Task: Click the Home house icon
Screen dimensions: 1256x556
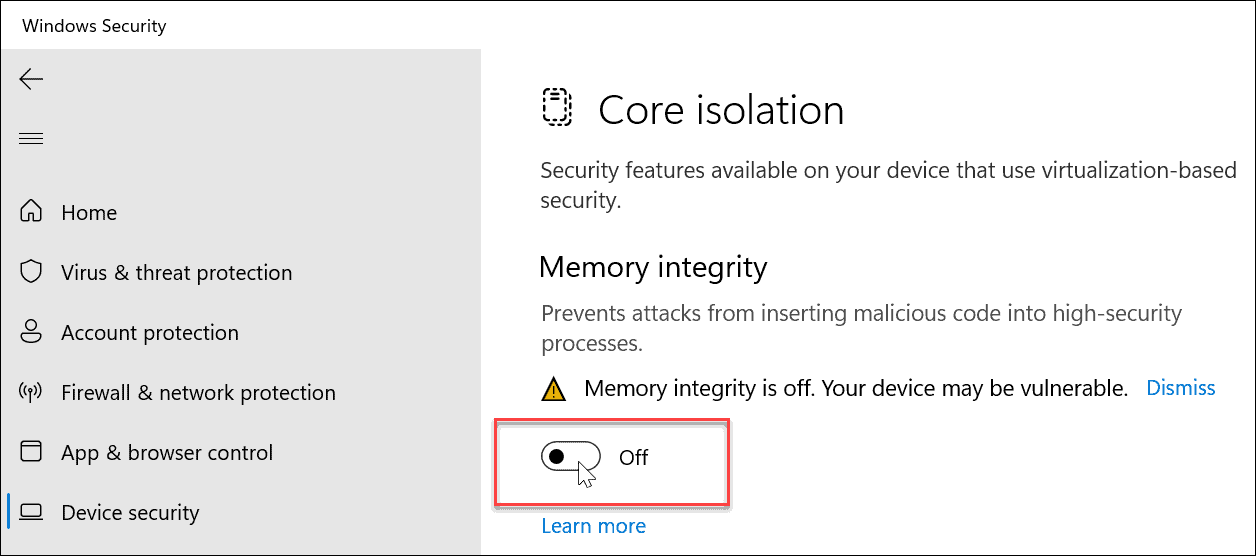Action: click(31, 213)
